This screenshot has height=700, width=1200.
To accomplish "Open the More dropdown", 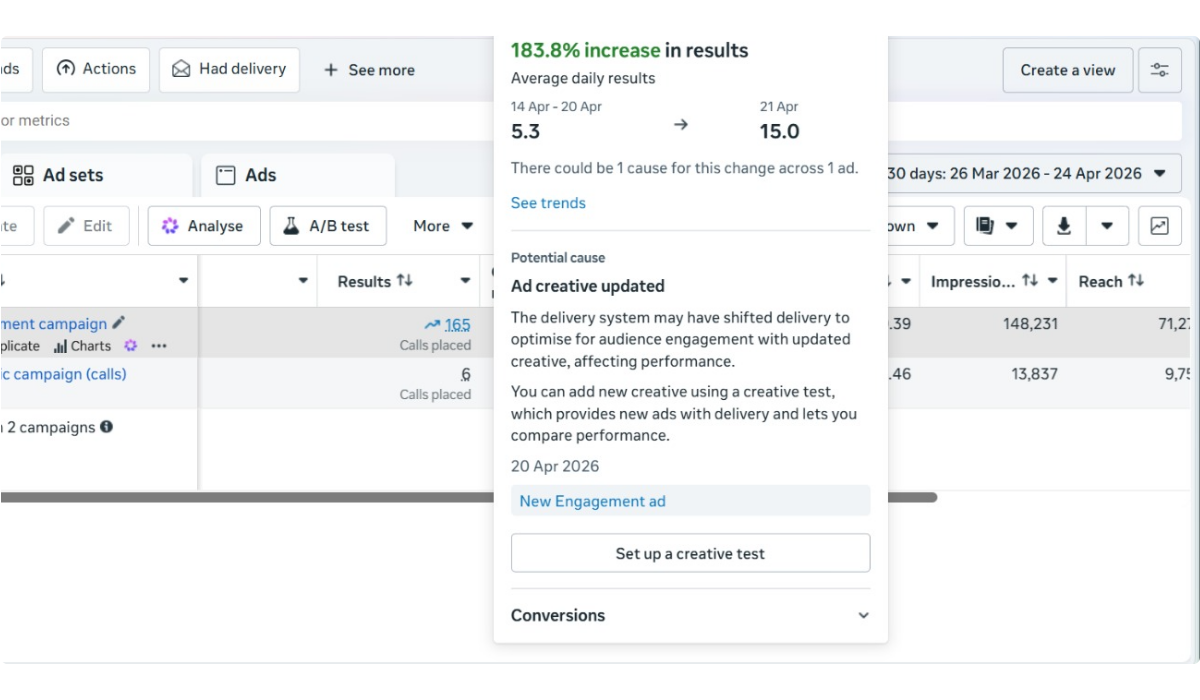I will (x=443, y=226).
